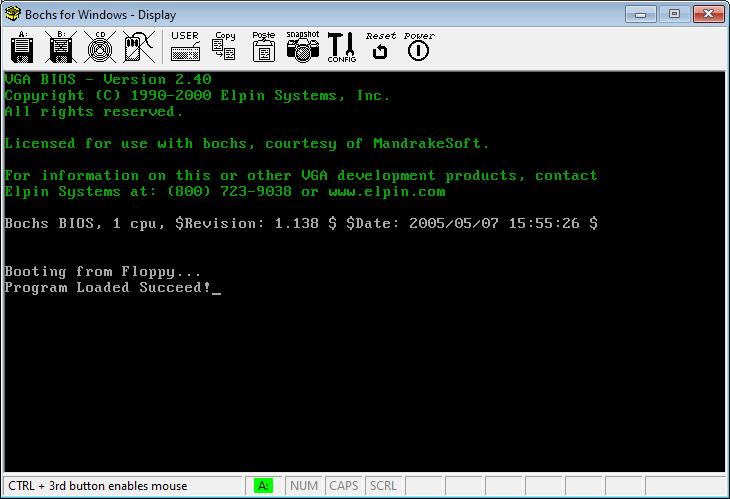The height and width of the screenshot is (499, 730).
Task: Click the USER keyboard button icon
Action: (185, 47)
